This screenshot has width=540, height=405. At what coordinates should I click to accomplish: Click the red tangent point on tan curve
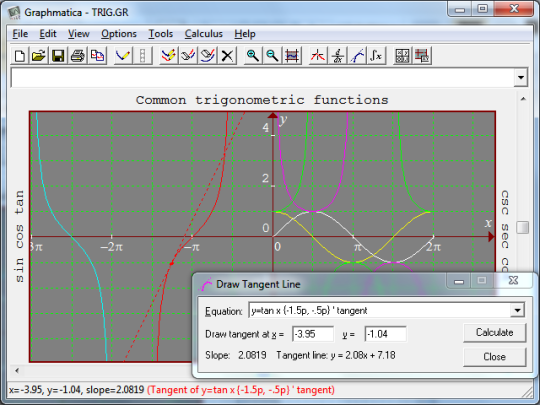coord(172,263)
